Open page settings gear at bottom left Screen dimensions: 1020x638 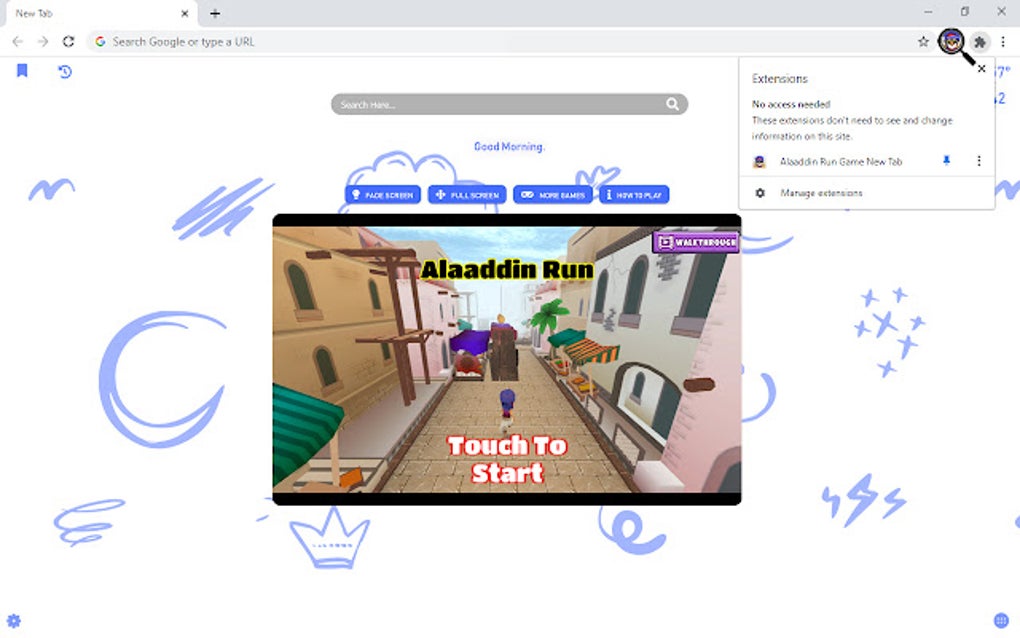coord(14,620)
